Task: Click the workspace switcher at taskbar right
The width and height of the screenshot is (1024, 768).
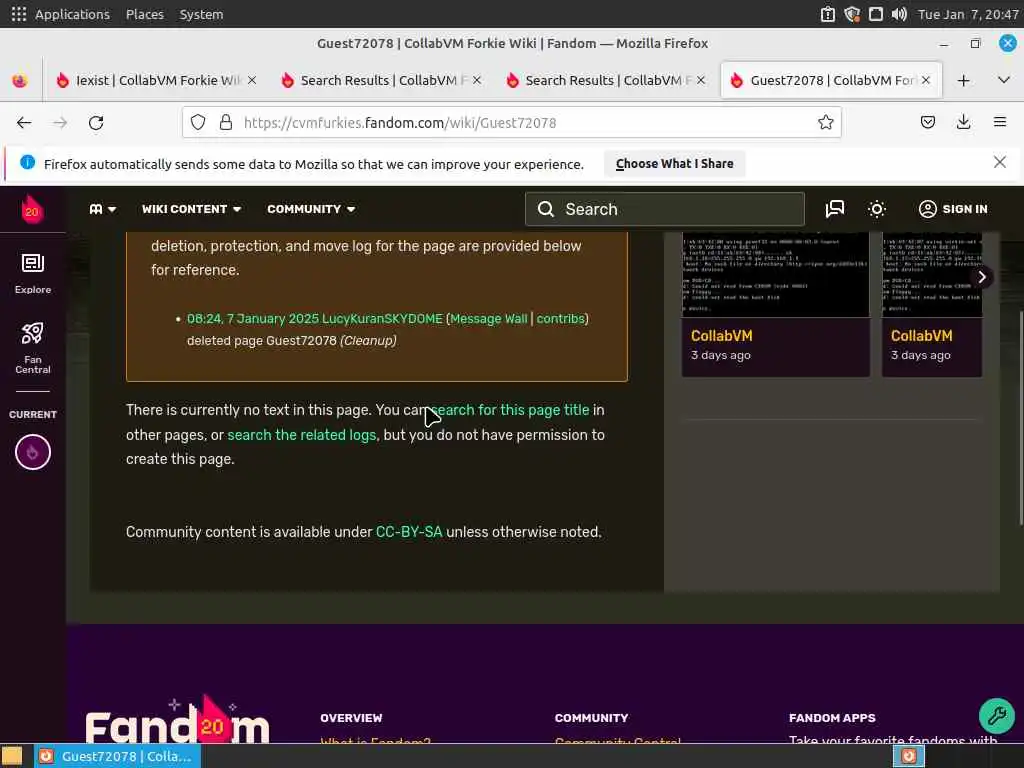Action: tap(909, 756)
